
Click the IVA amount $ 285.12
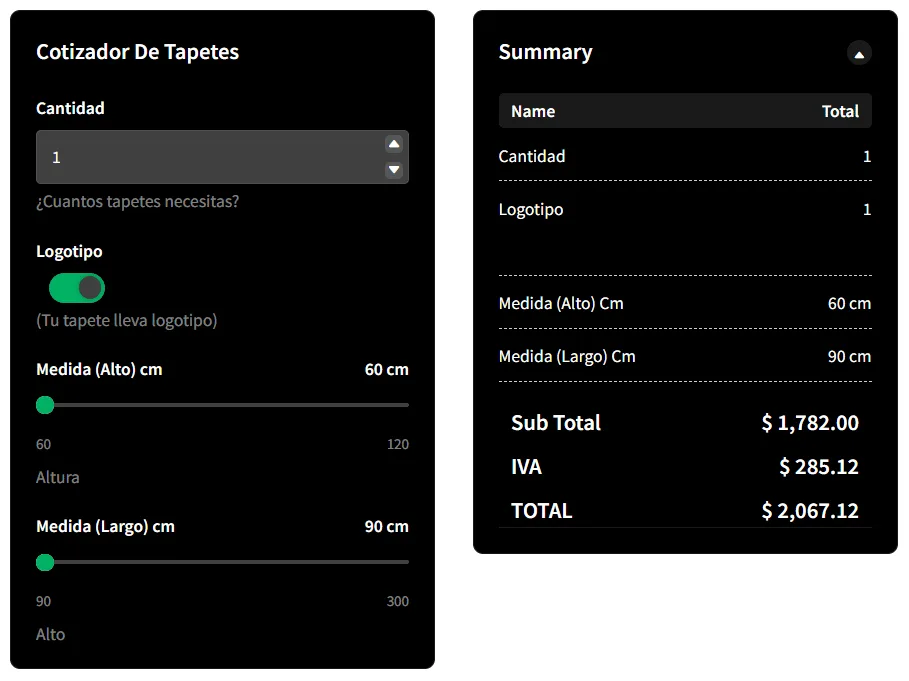coord(818,467)
